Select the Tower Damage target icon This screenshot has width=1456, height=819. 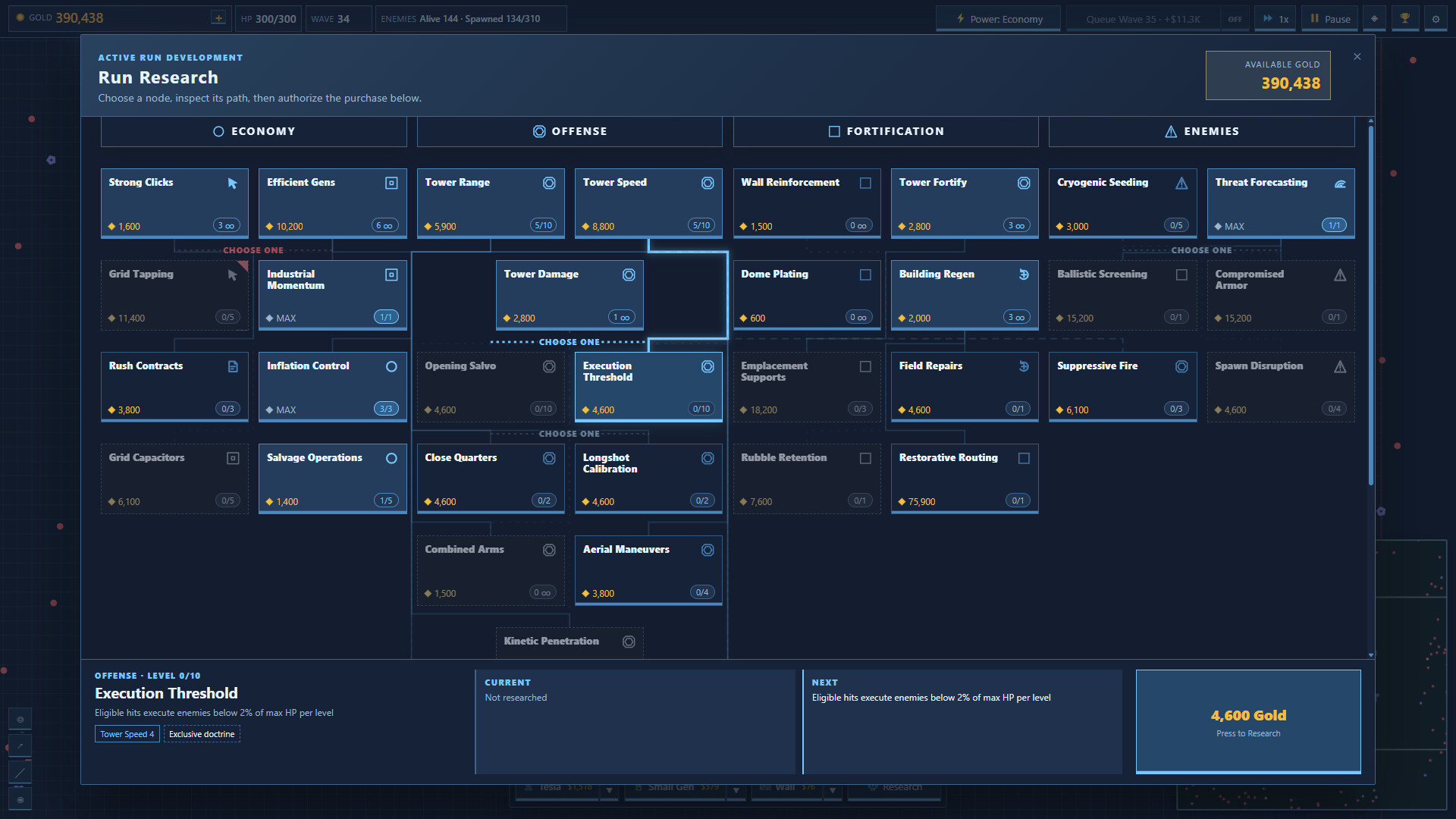629,275
